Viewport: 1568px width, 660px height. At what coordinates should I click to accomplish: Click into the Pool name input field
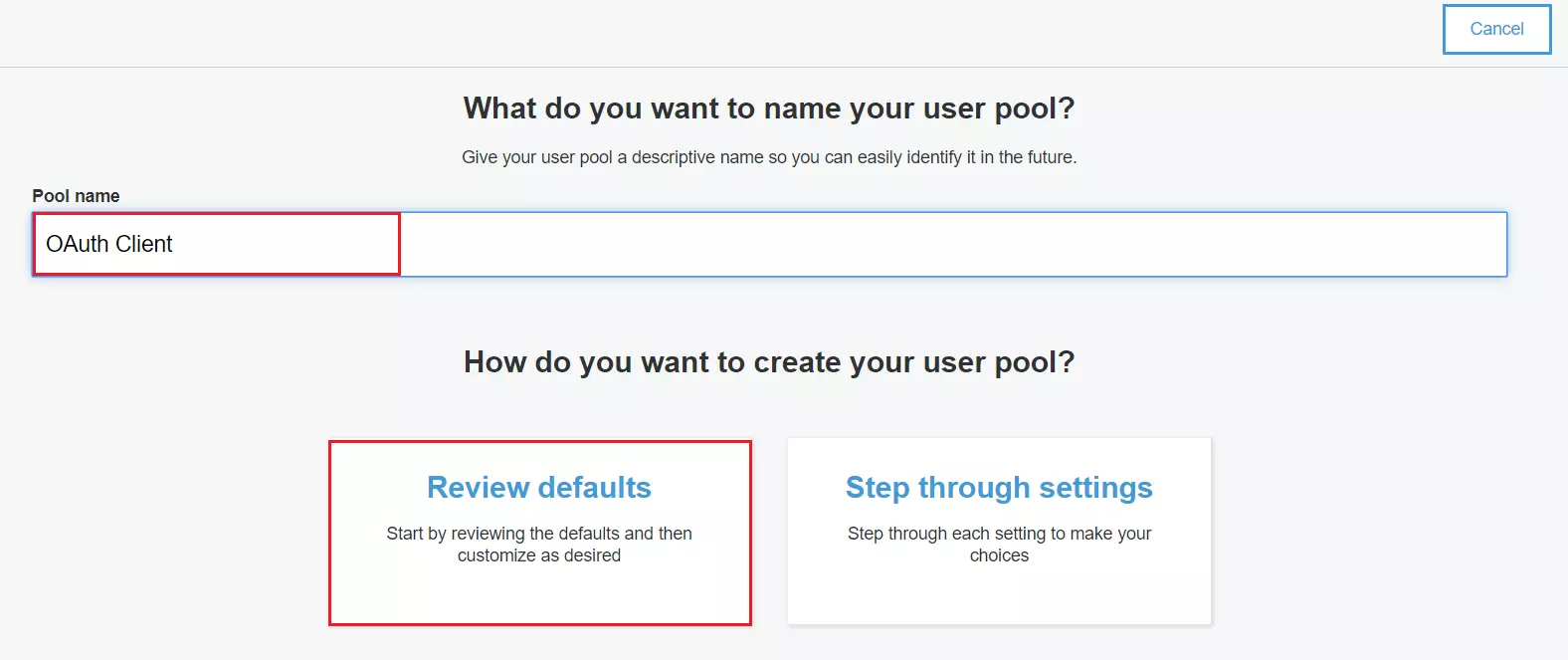769,244
